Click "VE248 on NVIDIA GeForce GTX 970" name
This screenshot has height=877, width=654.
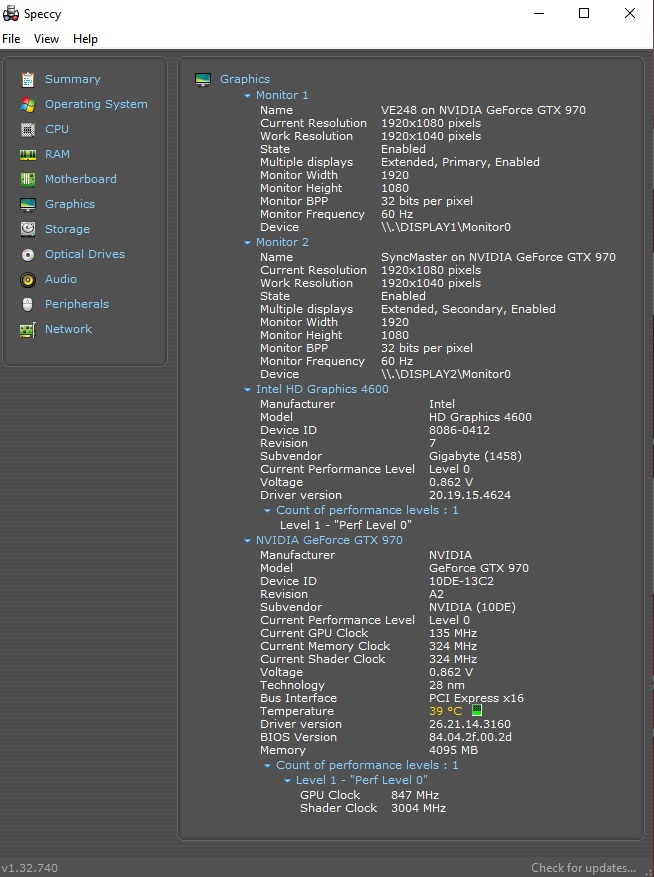pyautogui.click(x=483, y=110)
